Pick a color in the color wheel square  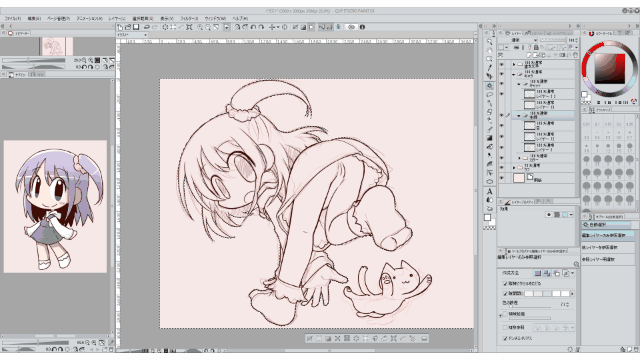point(609,69)
